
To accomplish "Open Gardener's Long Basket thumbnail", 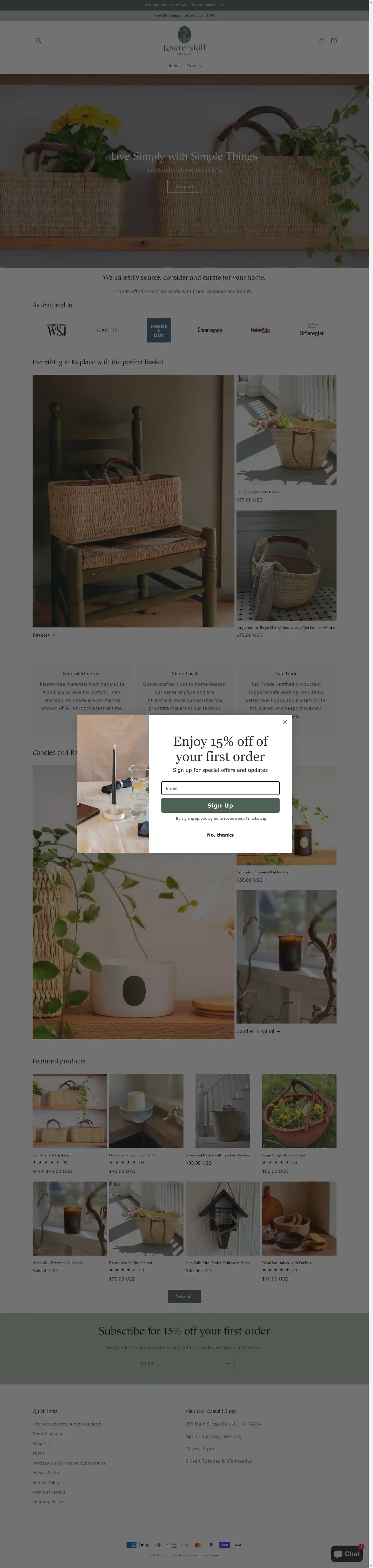I will [69, 1111].
